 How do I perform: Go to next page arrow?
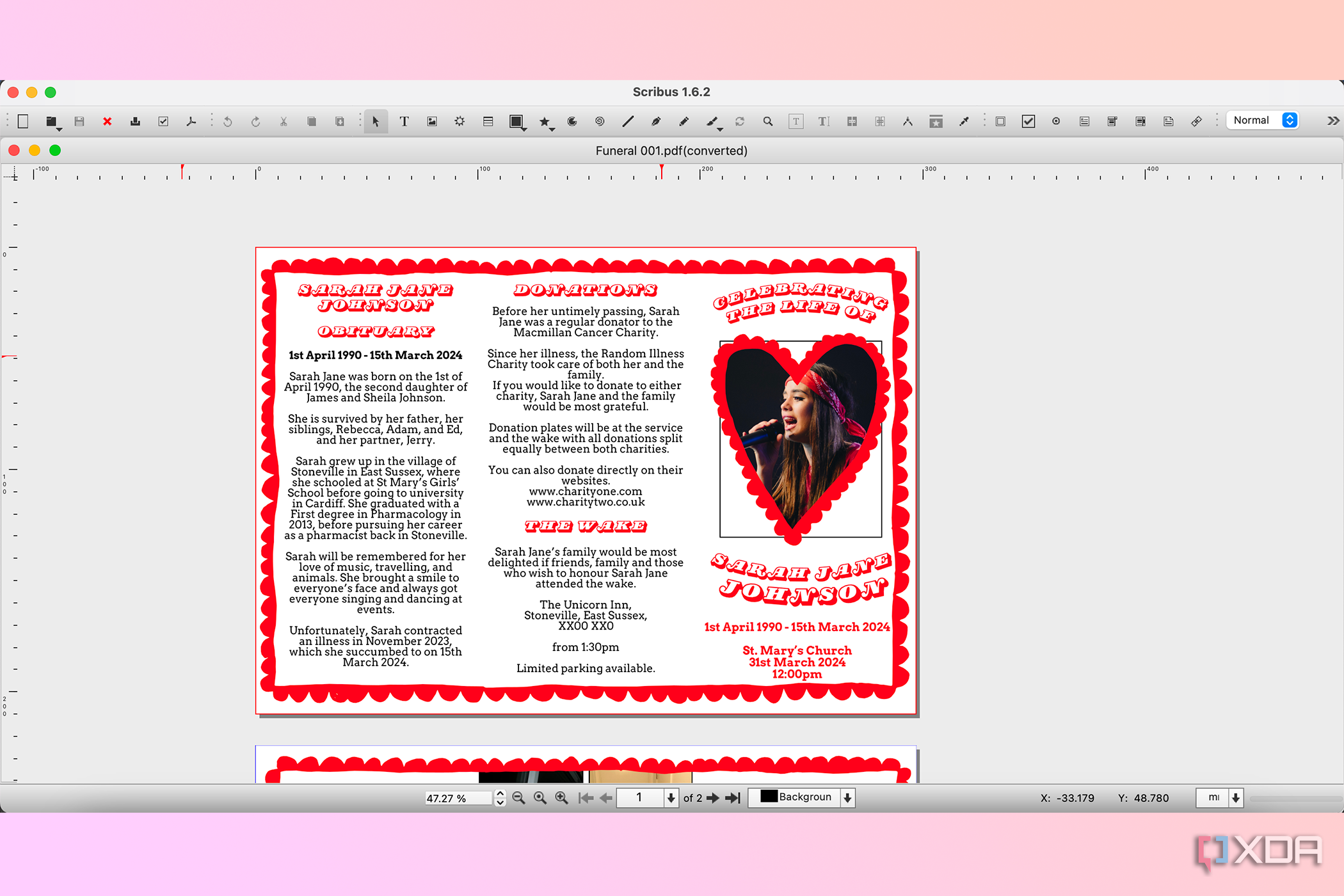(713, 798)
